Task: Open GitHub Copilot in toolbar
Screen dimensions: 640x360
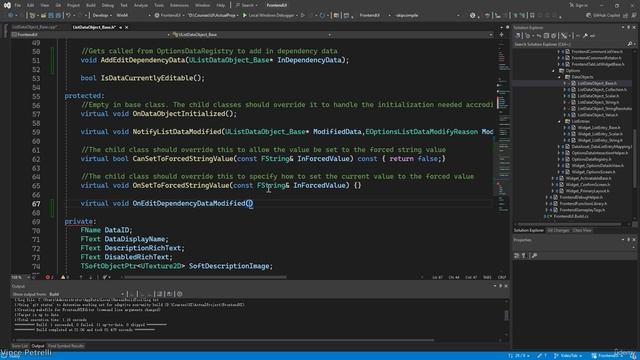Action: [x=602, y=16]
